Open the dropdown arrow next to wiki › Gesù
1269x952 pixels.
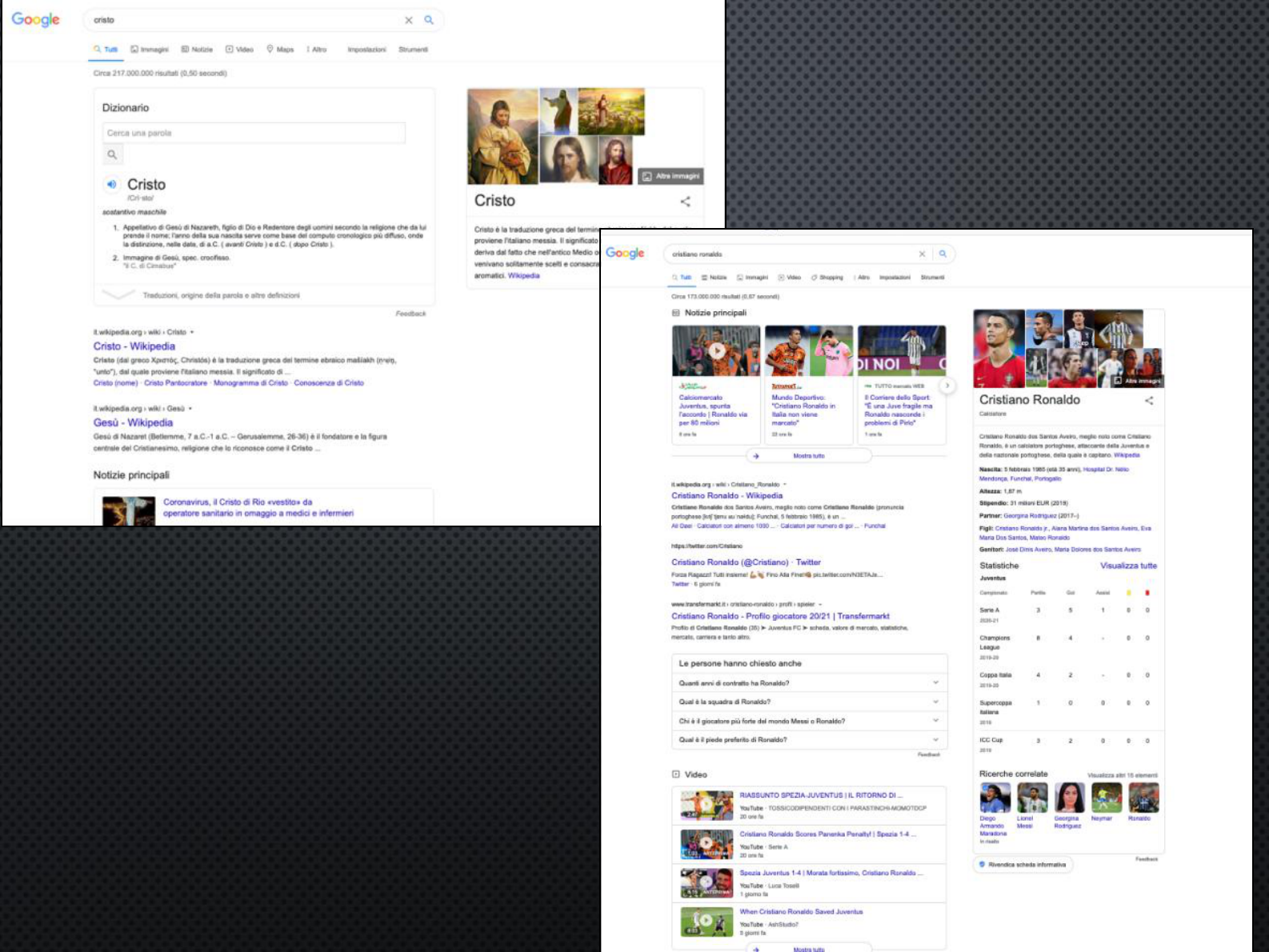click(x=190, y=409)
